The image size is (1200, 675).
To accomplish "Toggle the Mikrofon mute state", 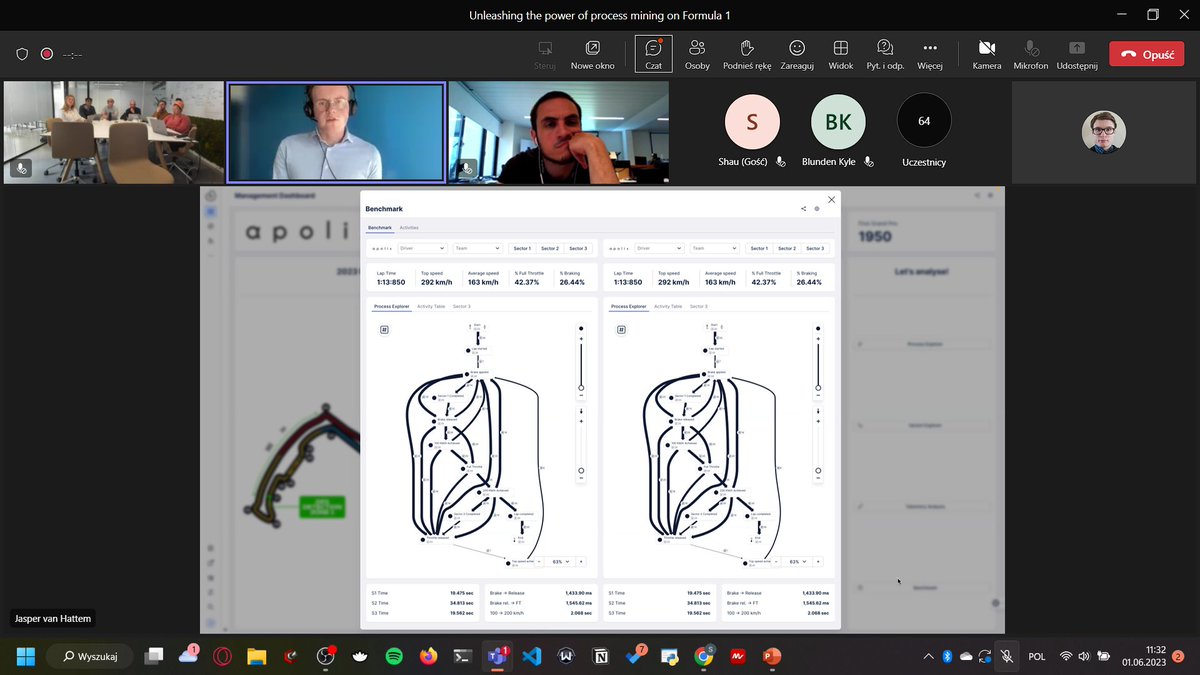I will [1030, 54].
